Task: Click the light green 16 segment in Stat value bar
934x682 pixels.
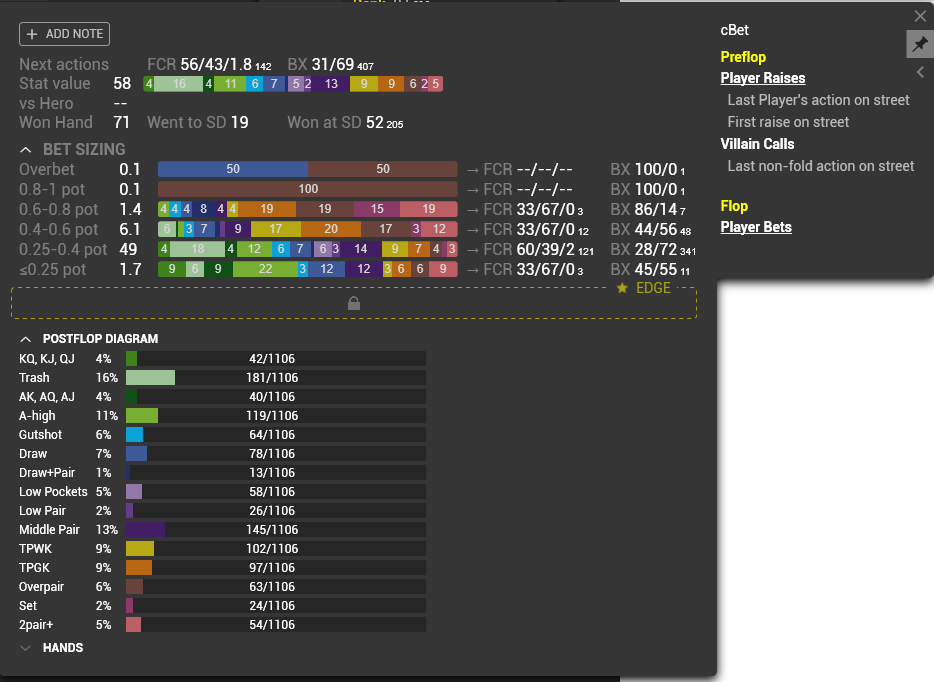Action: [x=179, y=84]
